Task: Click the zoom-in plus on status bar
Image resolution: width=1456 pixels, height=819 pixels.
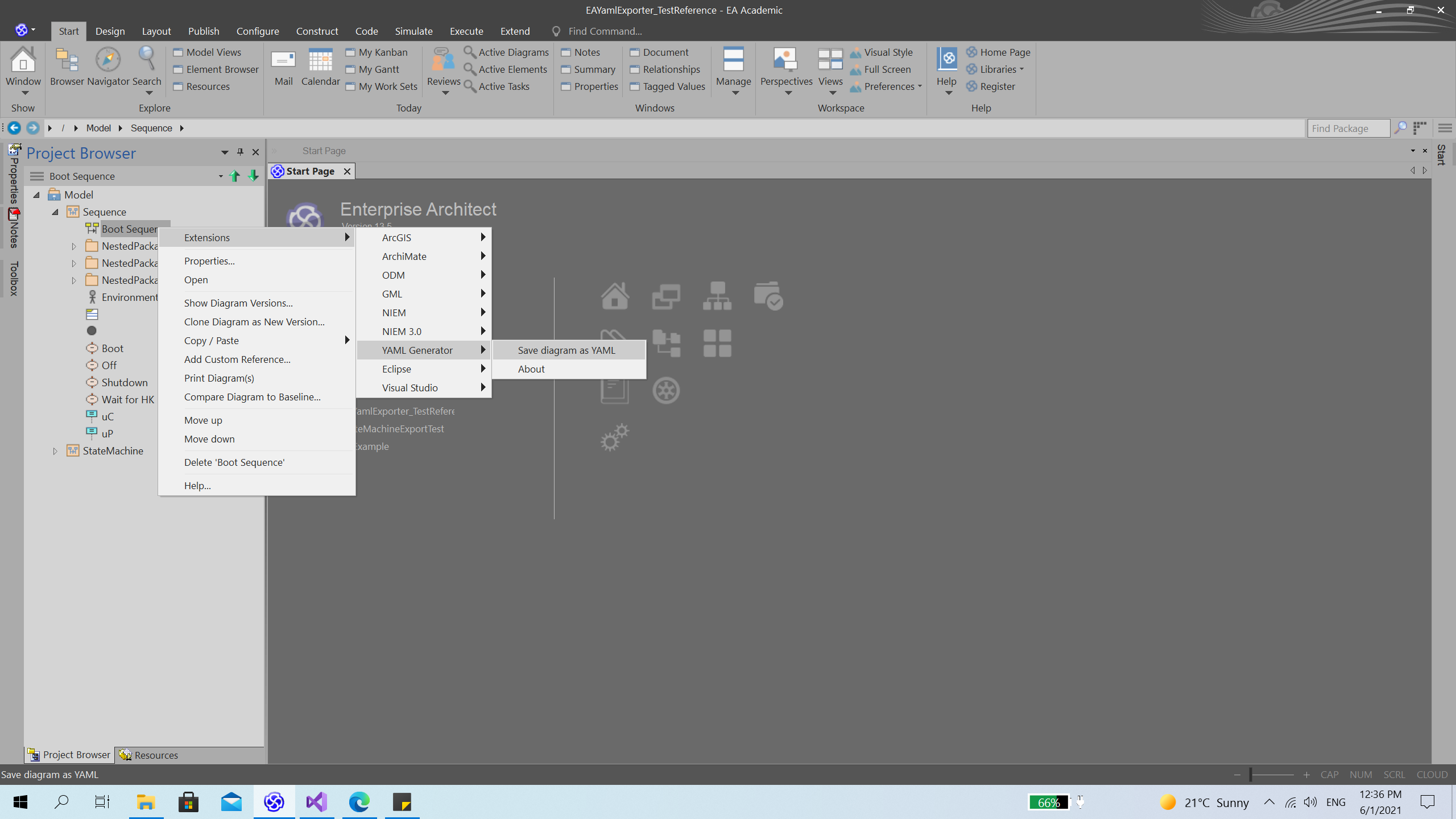Action: coord(1306,775)
